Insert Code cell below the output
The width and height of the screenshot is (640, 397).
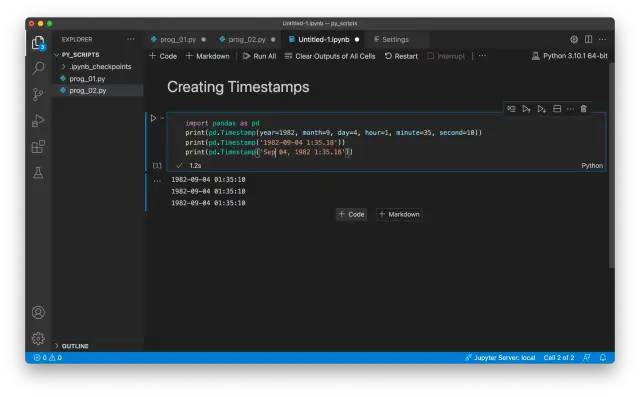pyautogui.click(x=351, y=214)
